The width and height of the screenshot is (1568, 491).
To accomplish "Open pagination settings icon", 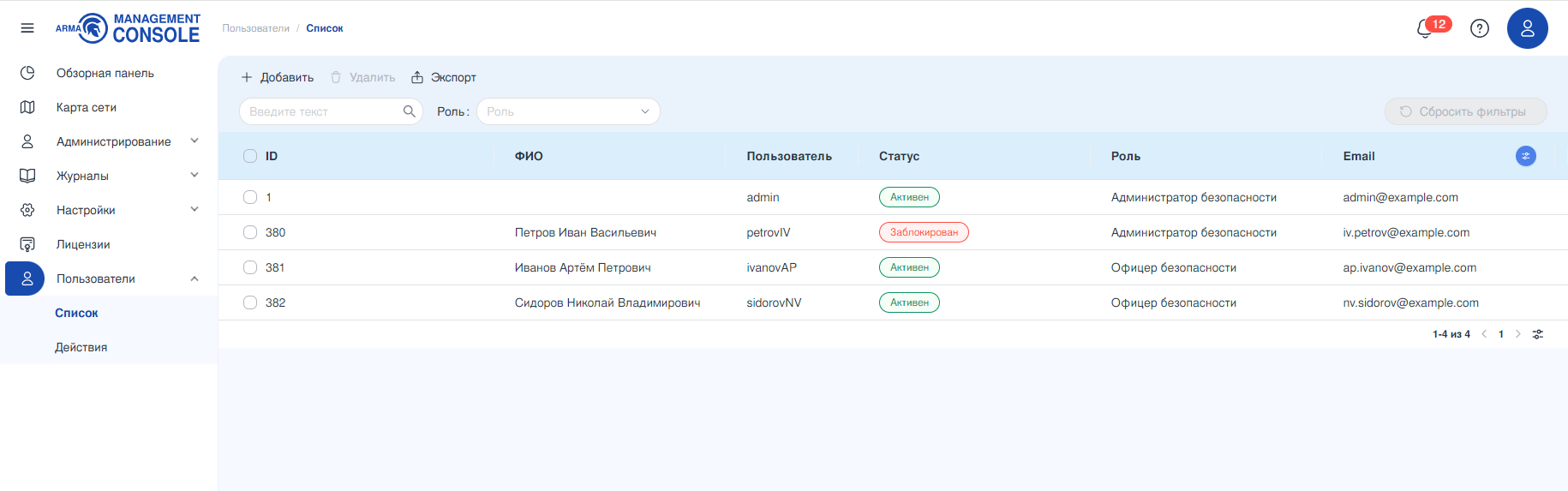I will point(1538,334).
